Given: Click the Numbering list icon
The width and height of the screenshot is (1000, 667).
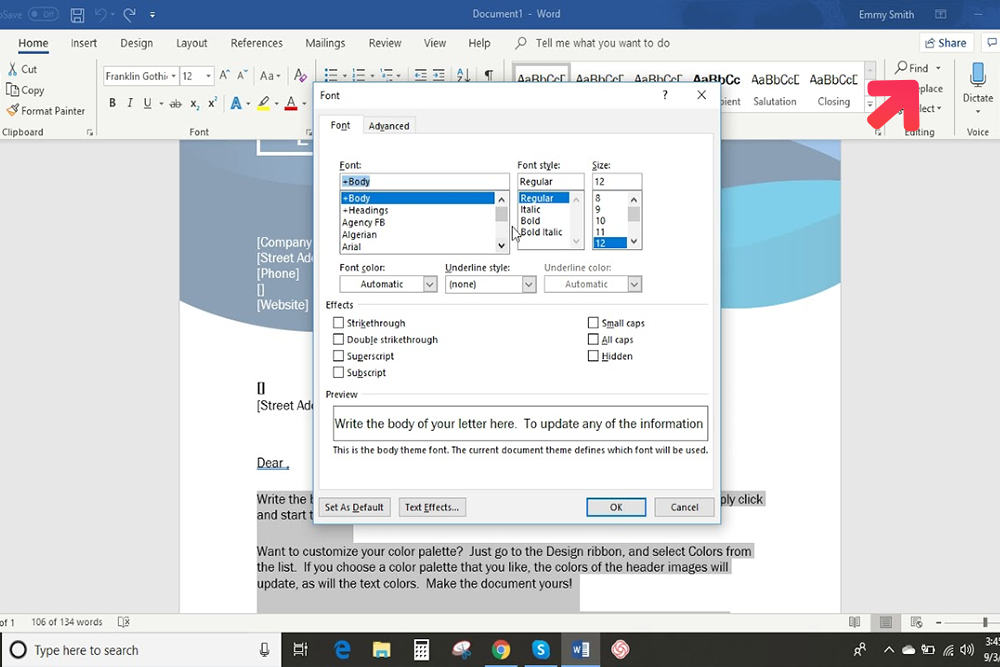Looking at the screenshot, I should tap(358, 75).
